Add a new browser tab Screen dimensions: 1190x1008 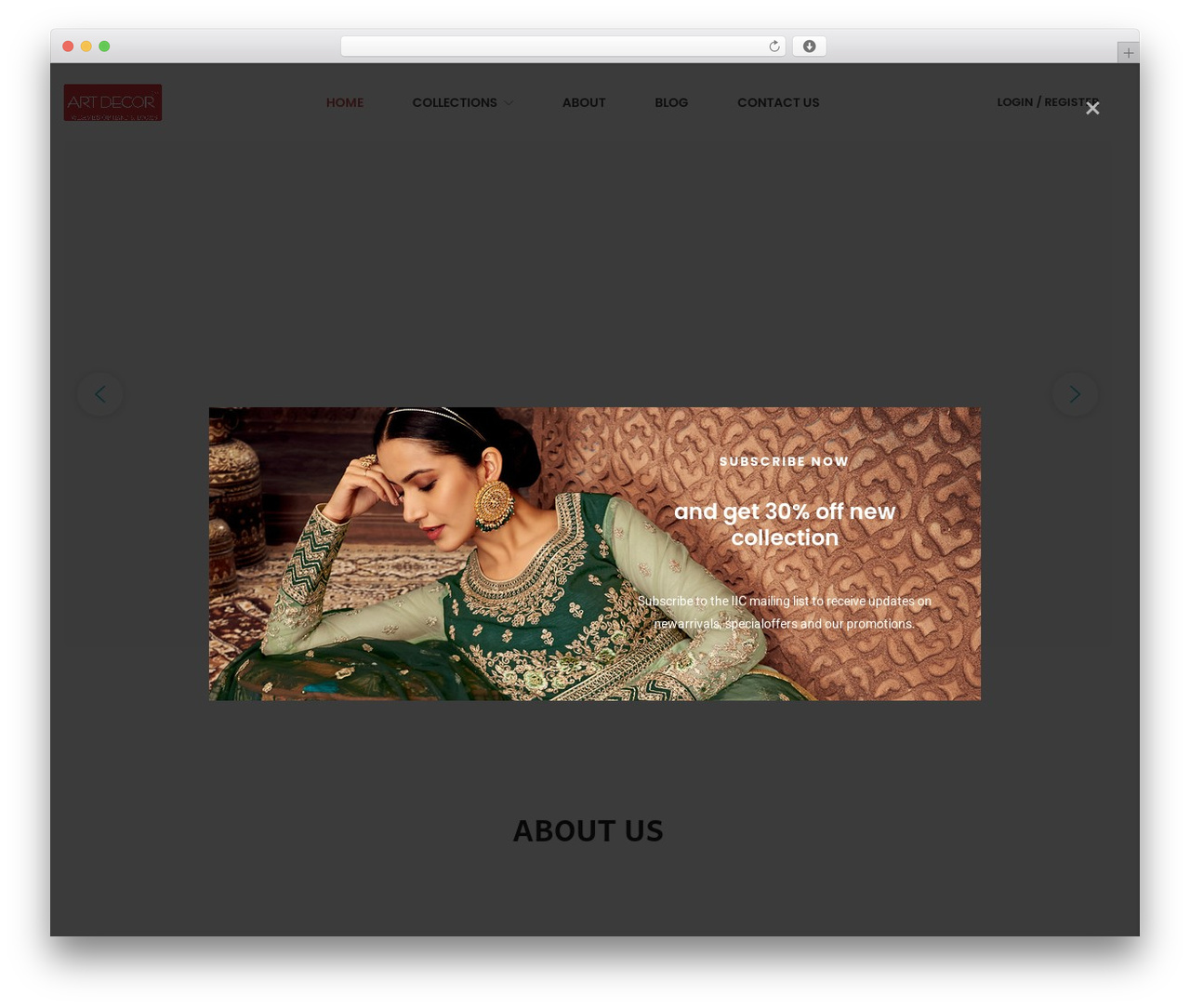click(x=1128, y=53)
